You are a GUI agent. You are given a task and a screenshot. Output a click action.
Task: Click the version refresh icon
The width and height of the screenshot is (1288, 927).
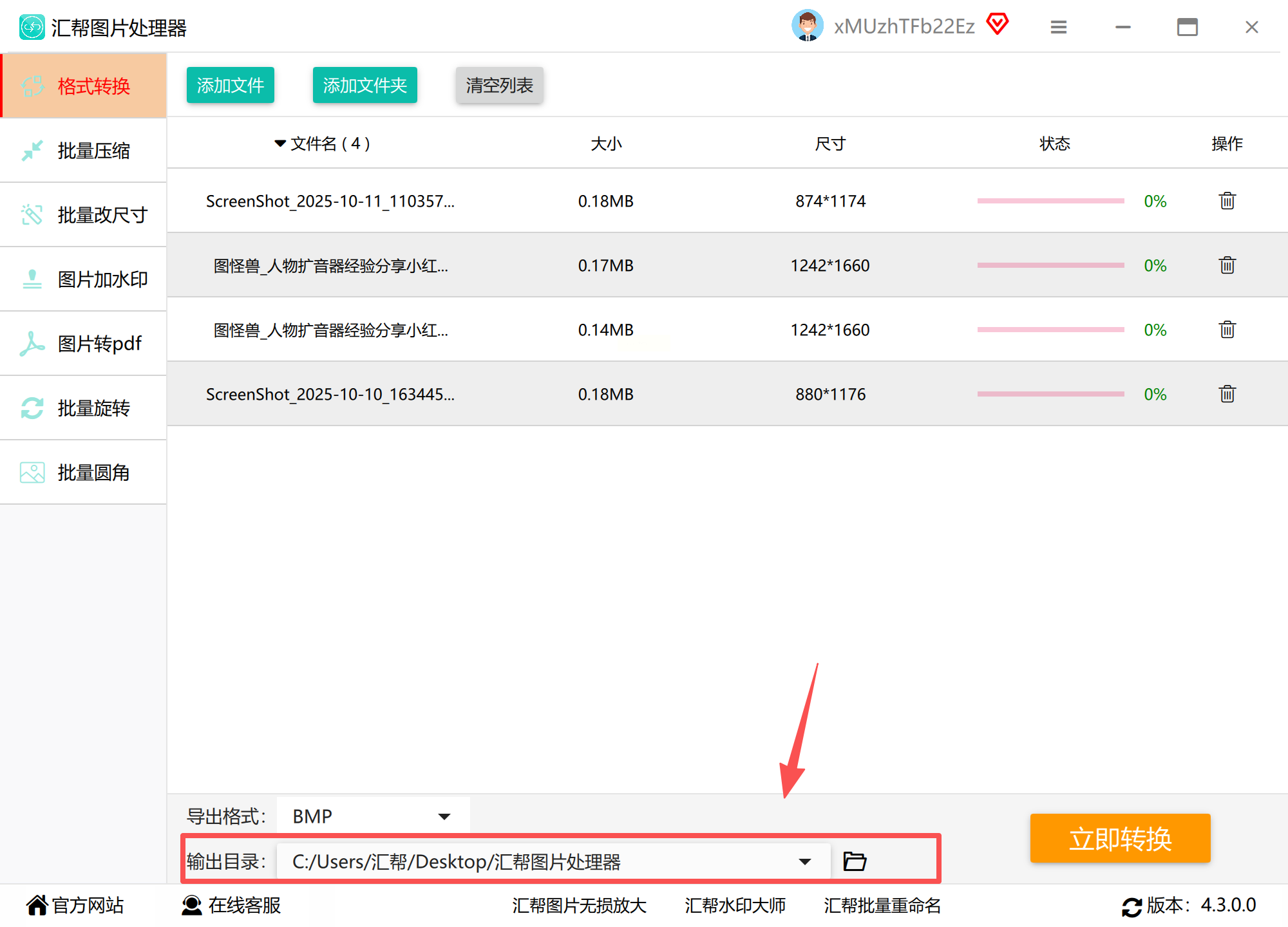(x=1132, y=906)
